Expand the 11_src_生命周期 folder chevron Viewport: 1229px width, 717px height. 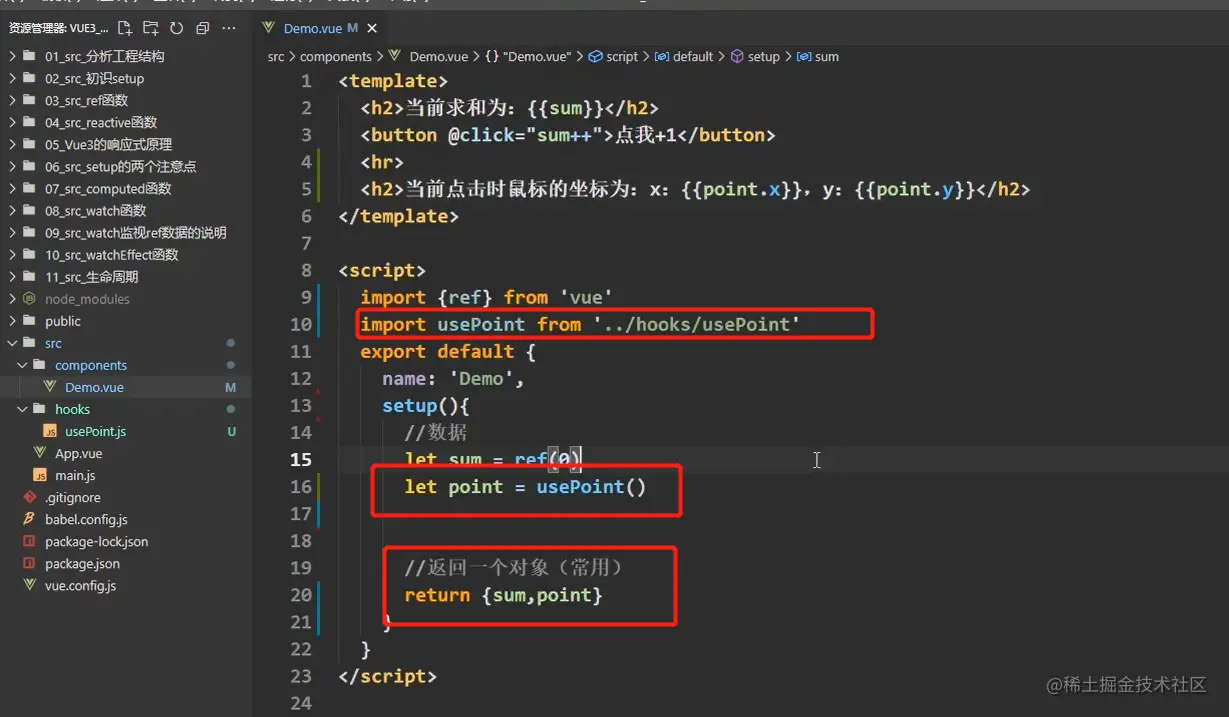(x=12, y=277)
